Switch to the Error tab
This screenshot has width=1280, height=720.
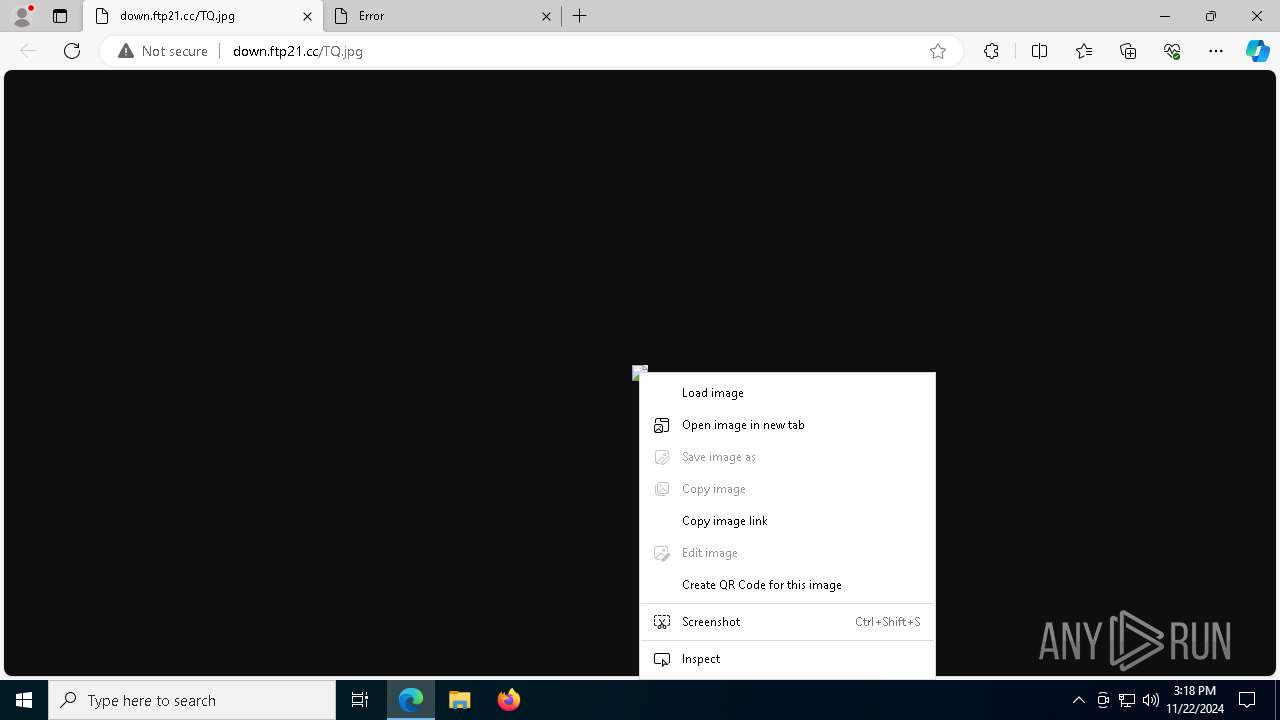441,16
